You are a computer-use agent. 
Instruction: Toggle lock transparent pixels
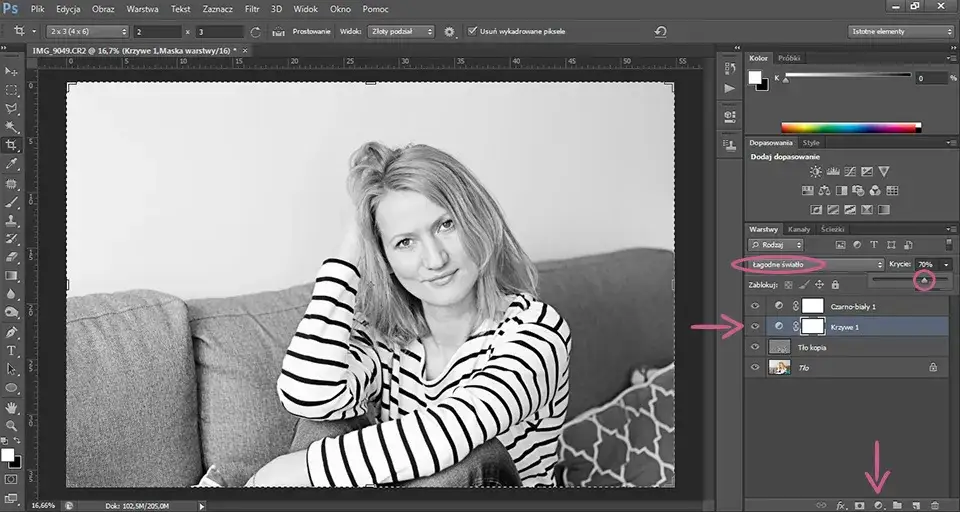[x=789, y=285]
